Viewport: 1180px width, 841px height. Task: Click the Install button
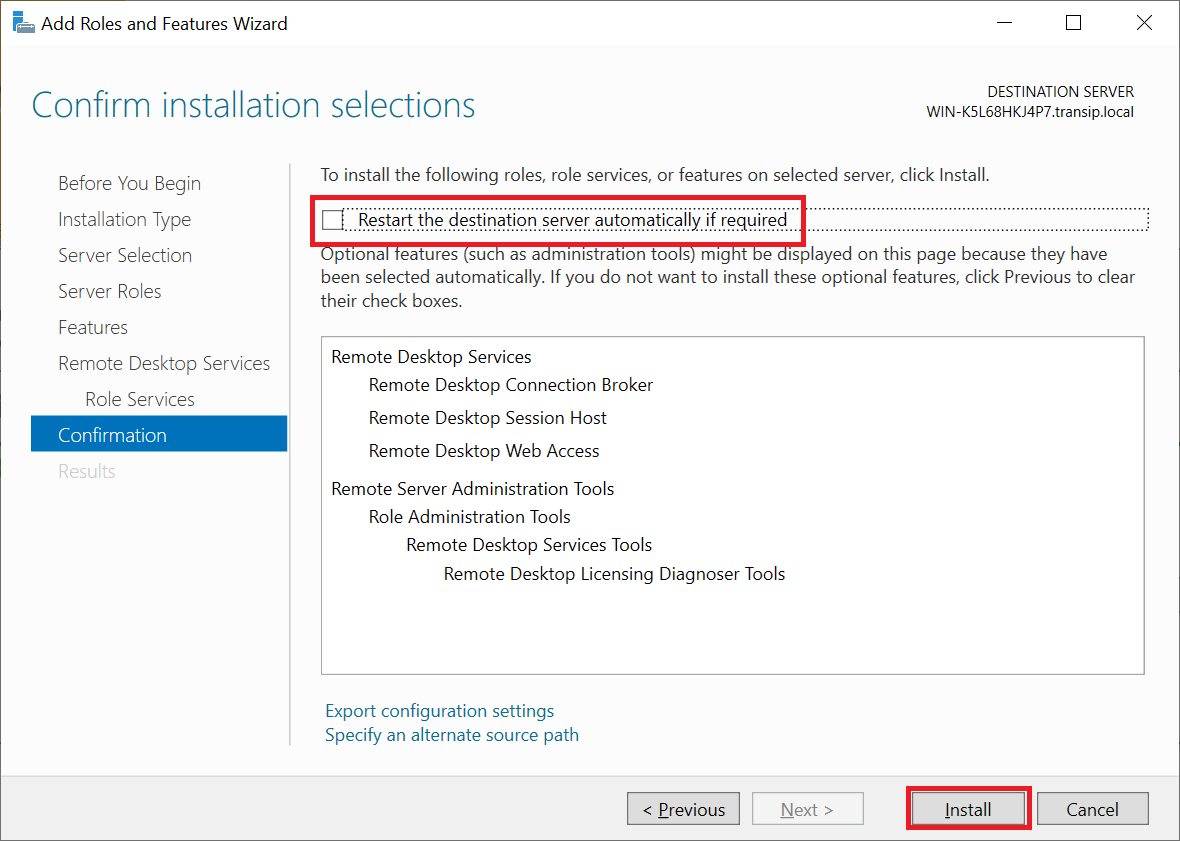[x=968, y=809]
